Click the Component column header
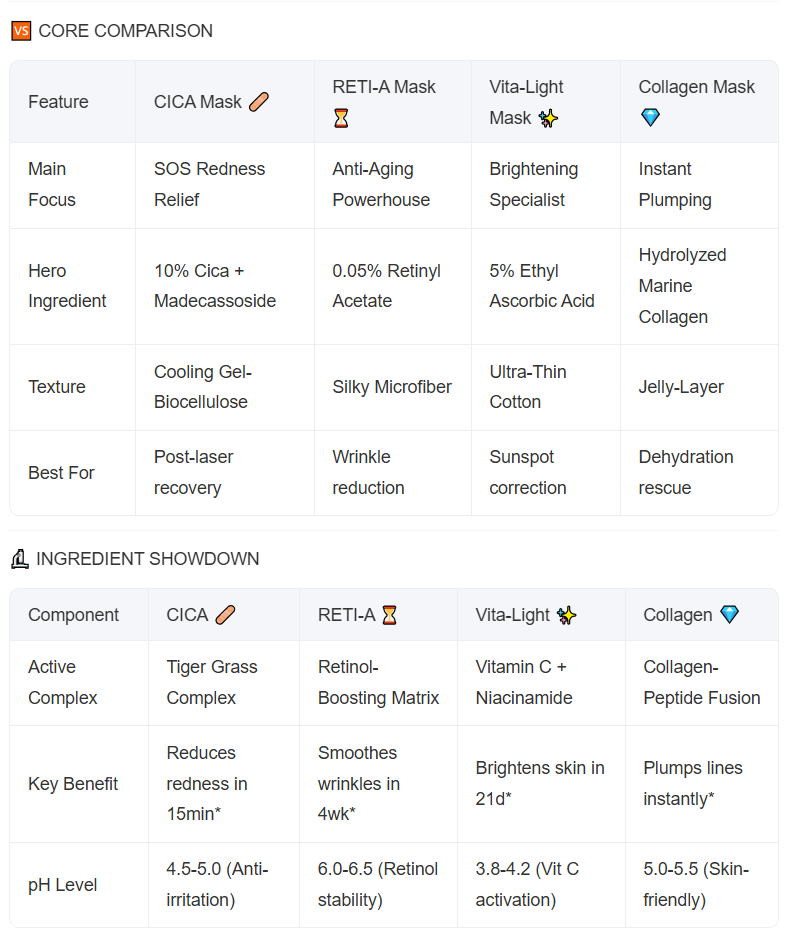Image resolution: width=790 pixels, height=933 pixels. point(73,615)
